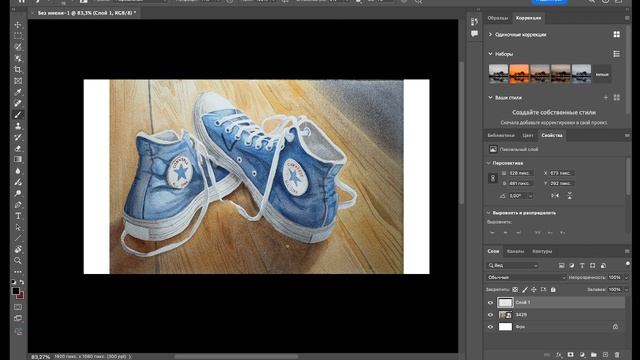The image size is (640, 360).
Task: Toggle lock position icon
Action: tap(534, 289)
